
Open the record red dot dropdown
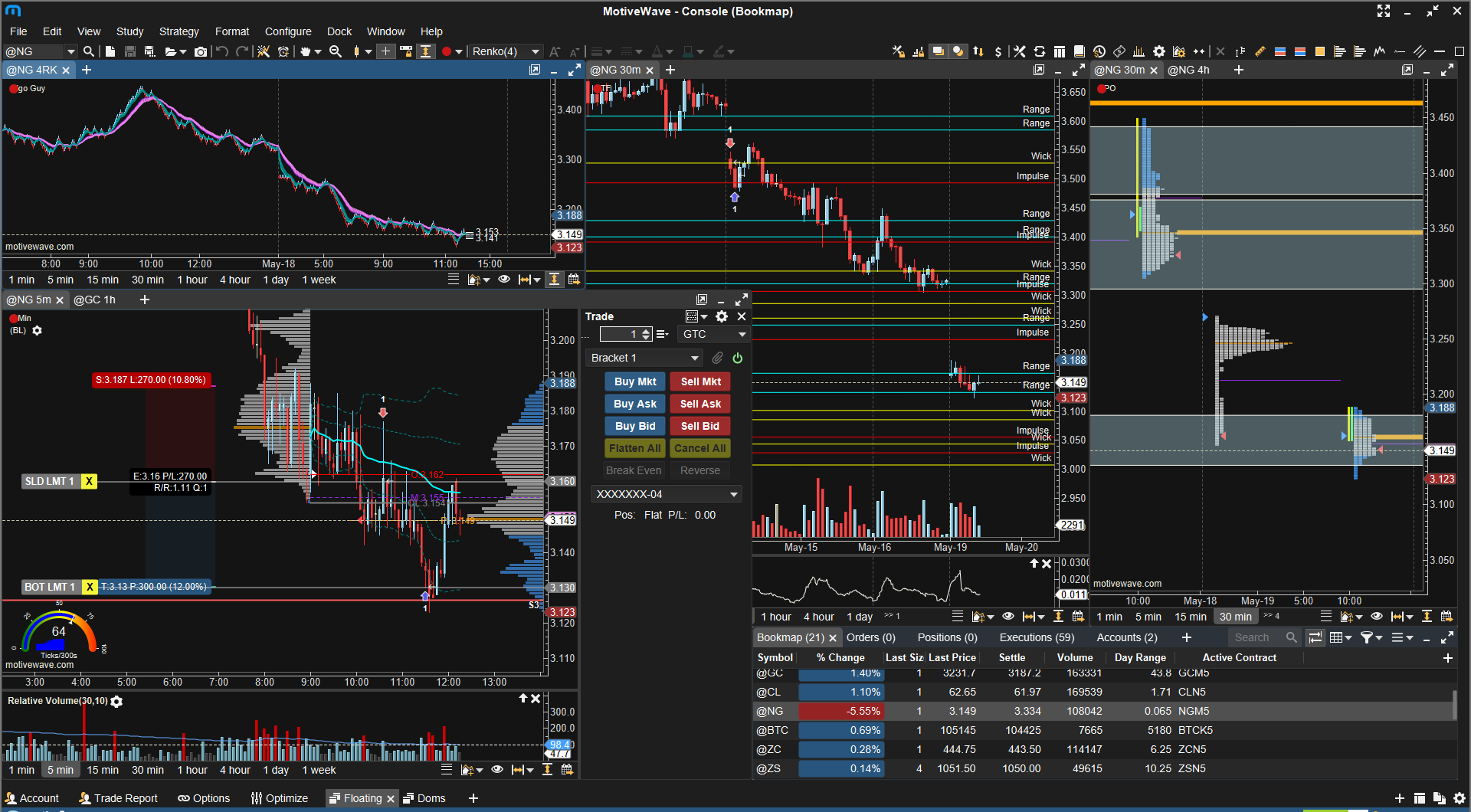click(x=459, y=51)
